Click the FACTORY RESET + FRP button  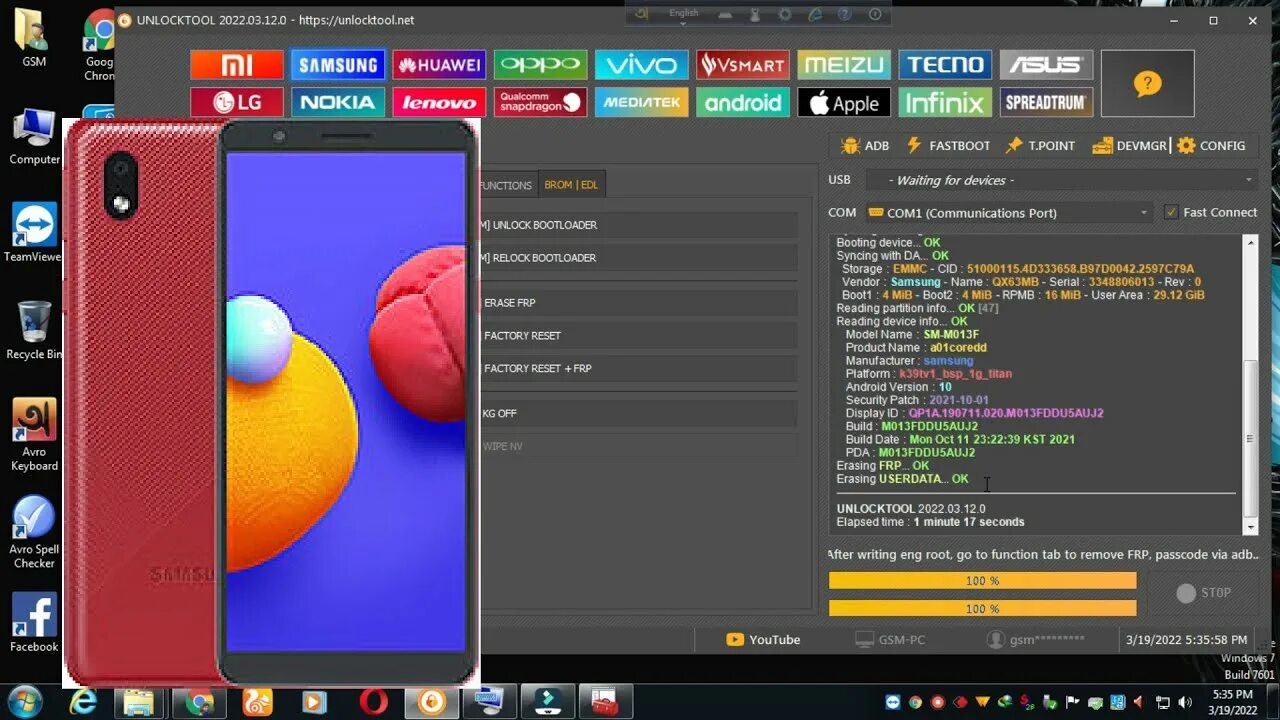(638, 369)
